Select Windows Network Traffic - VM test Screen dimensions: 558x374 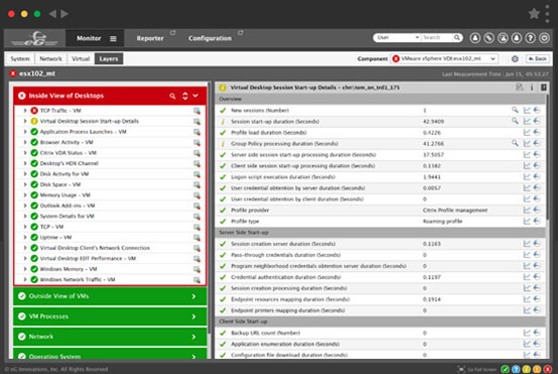(x=77, y=280)
